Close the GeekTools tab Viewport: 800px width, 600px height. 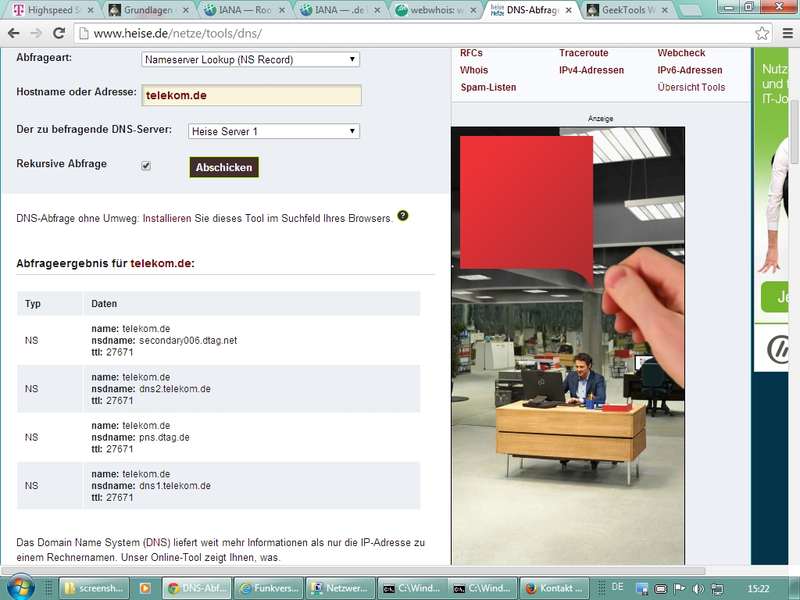point(665,10)
